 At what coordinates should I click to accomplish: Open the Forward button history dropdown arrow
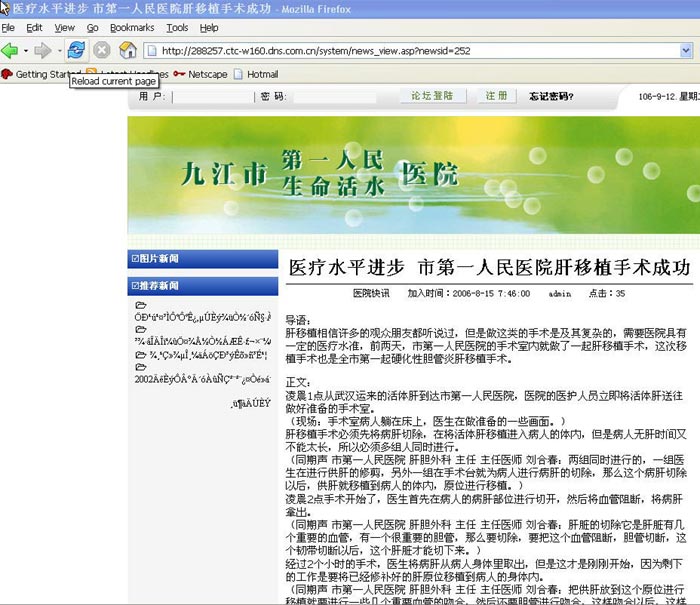[58, 50]
